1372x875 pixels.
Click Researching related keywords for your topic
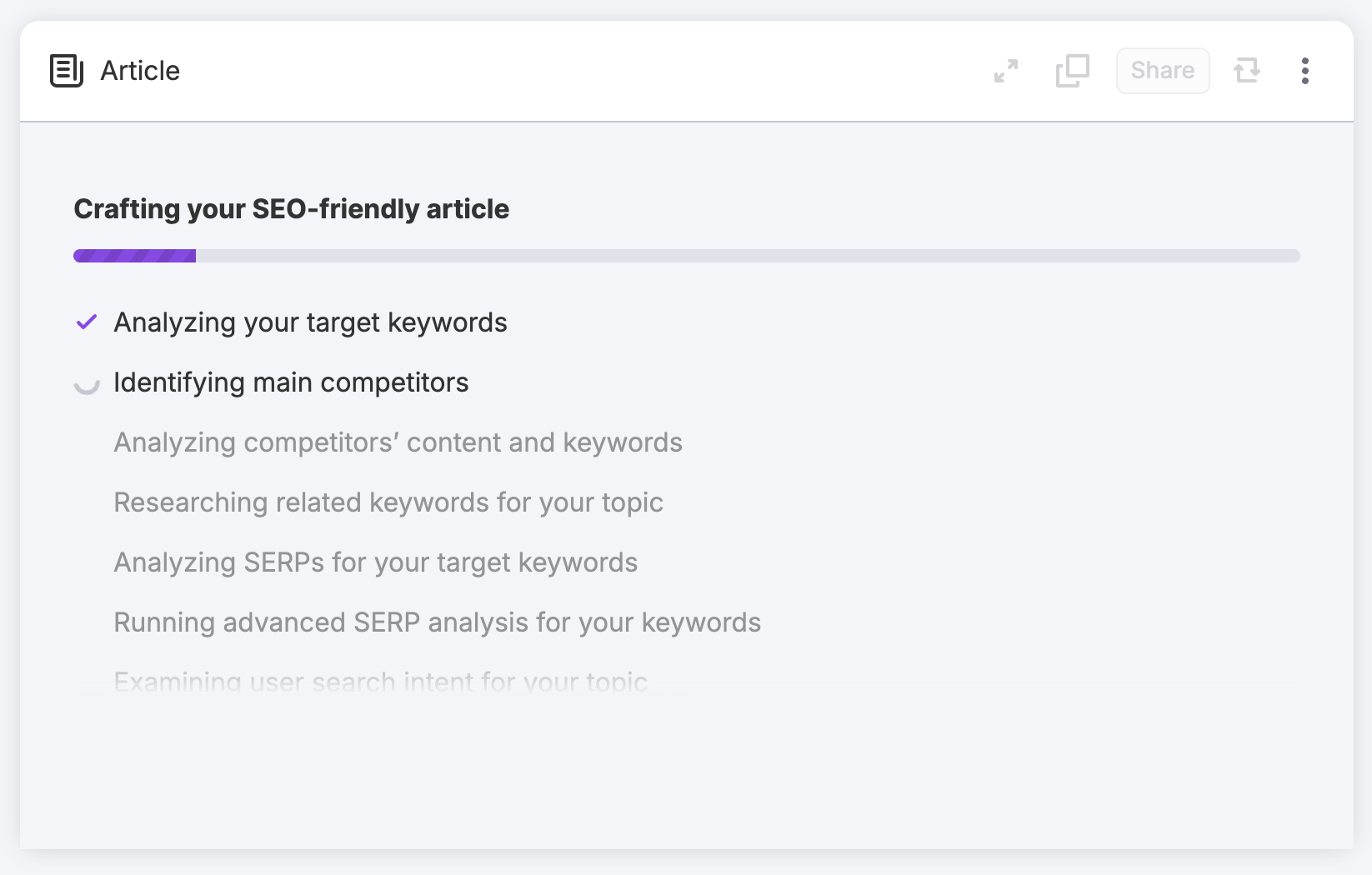pyautogui.click(x=388, y=502)
